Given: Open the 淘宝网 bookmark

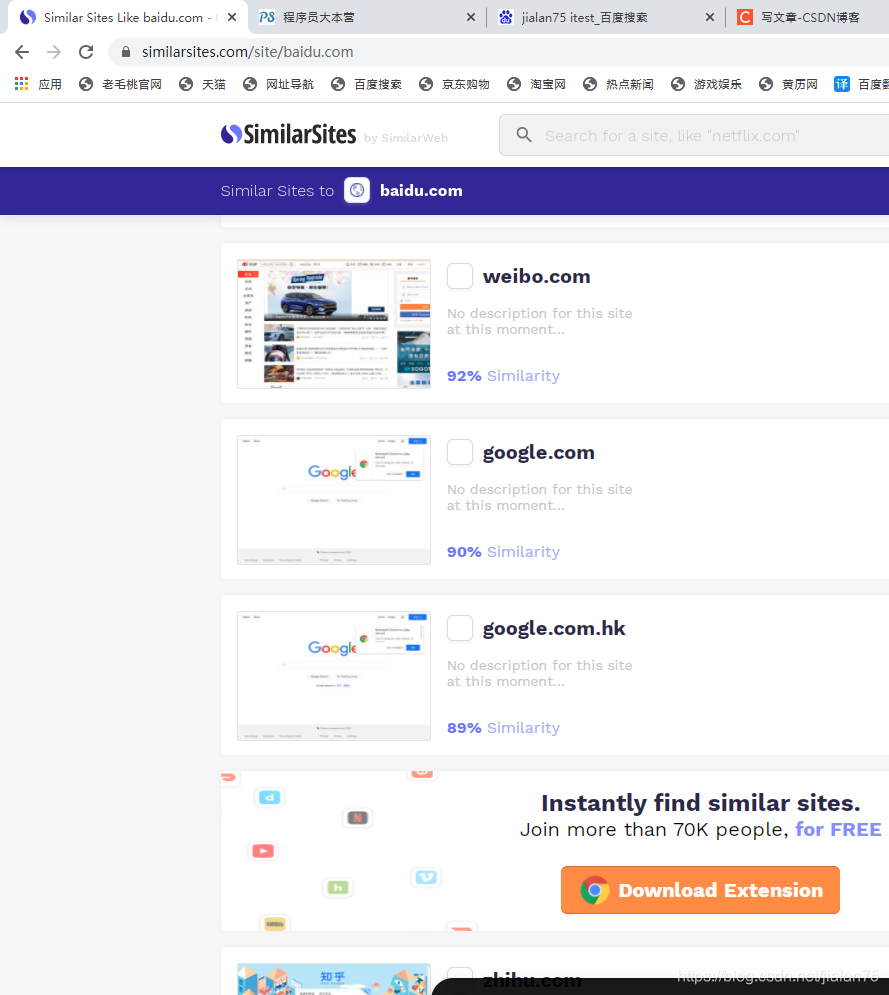Looking at the screenshot, I should click(x=536, y=84).
